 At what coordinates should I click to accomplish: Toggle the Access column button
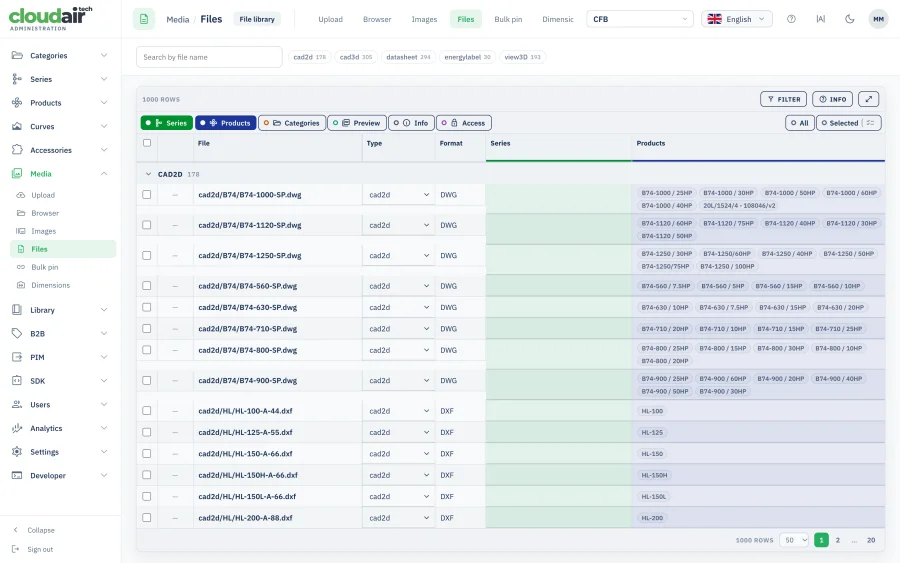coord(464,123)
